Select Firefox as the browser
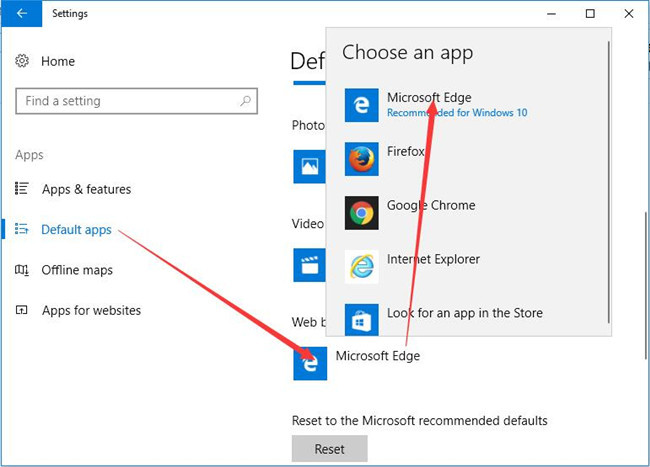 (x=405, y=151)
